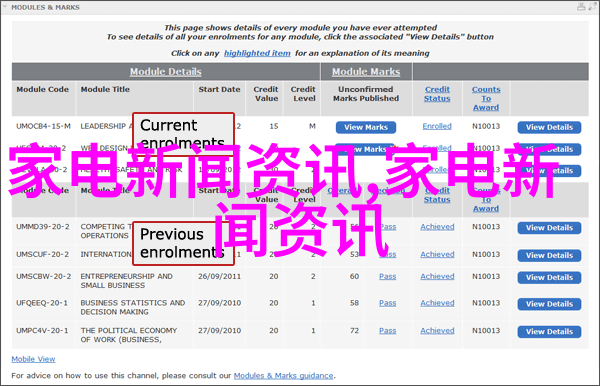View Details for UFQEEQ-20-1 Business Statistics
The image size is (600, 386).
pyautogui.click(x=549, y=304)
